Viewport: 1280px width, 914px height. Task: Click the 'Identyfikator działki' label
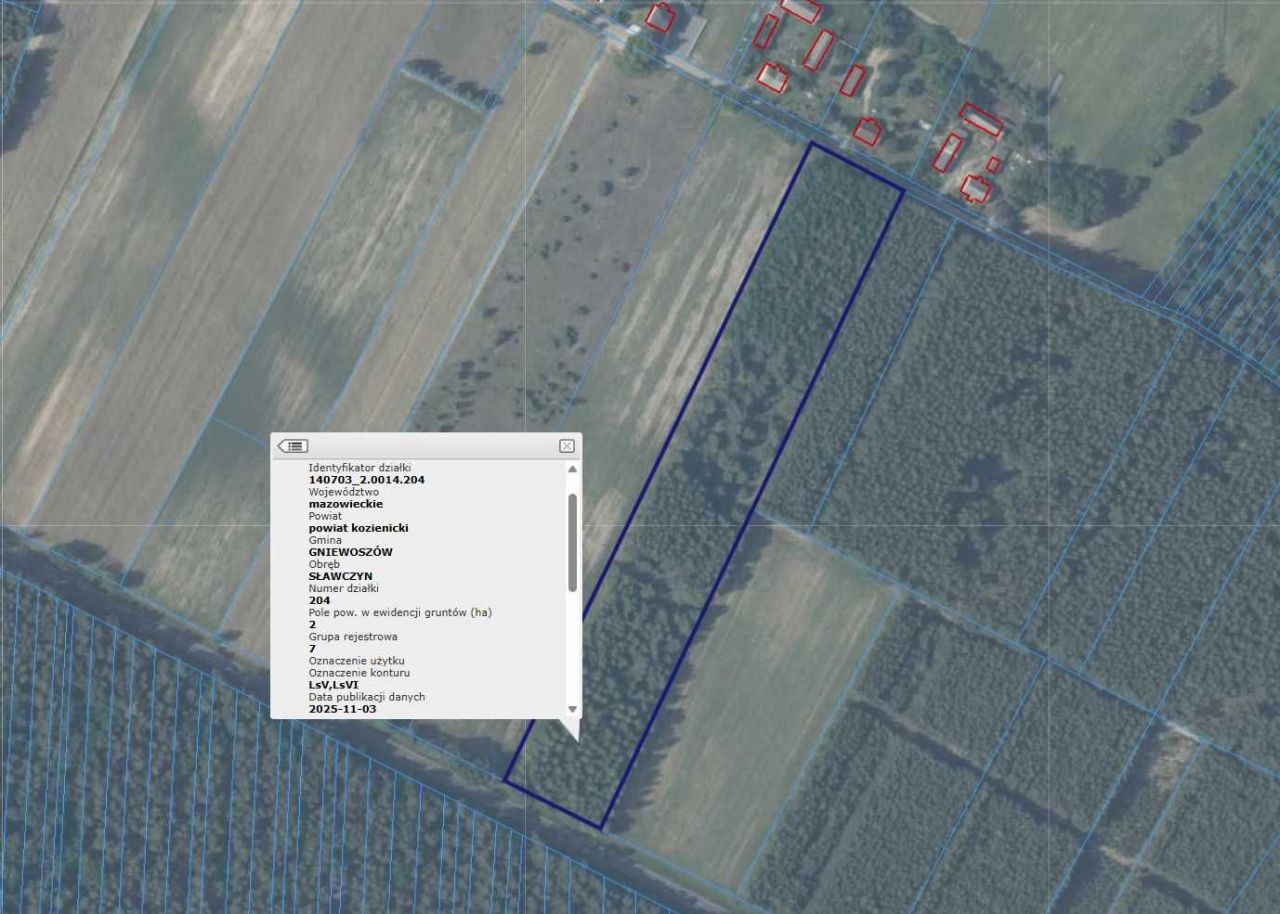(360, 467)
